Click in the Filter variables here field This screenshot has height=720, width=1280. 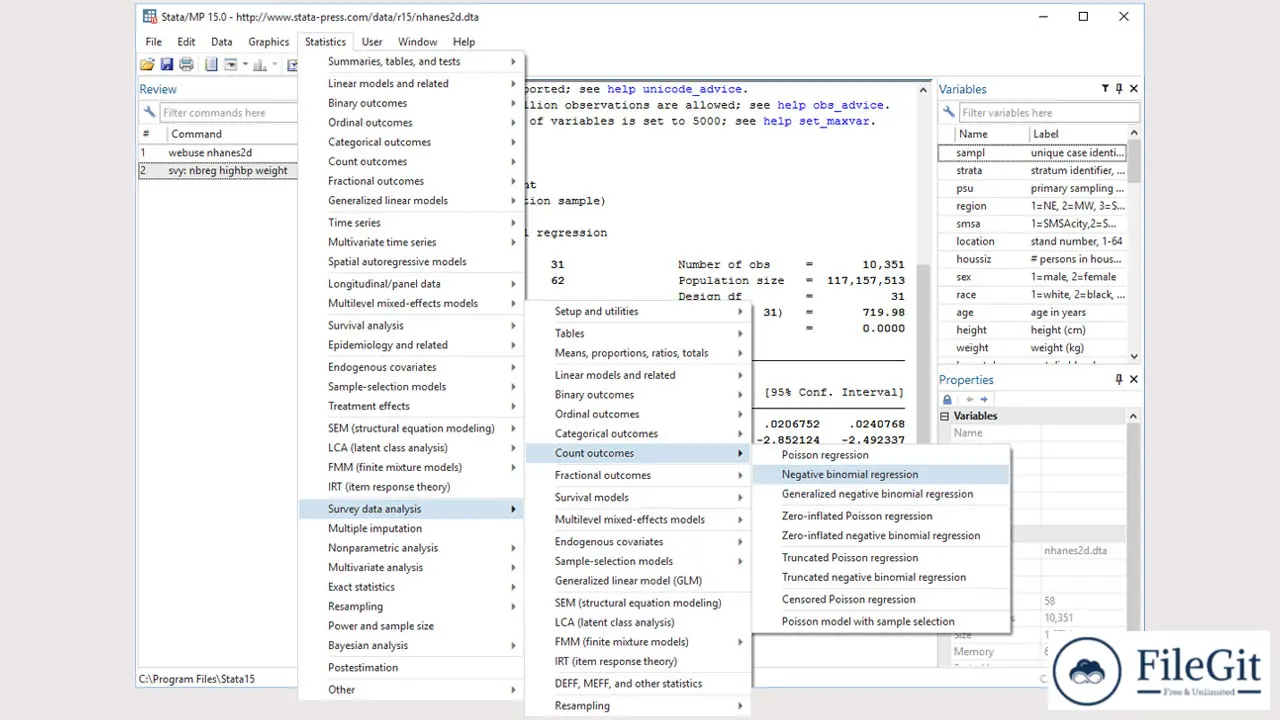[1048, 113]
